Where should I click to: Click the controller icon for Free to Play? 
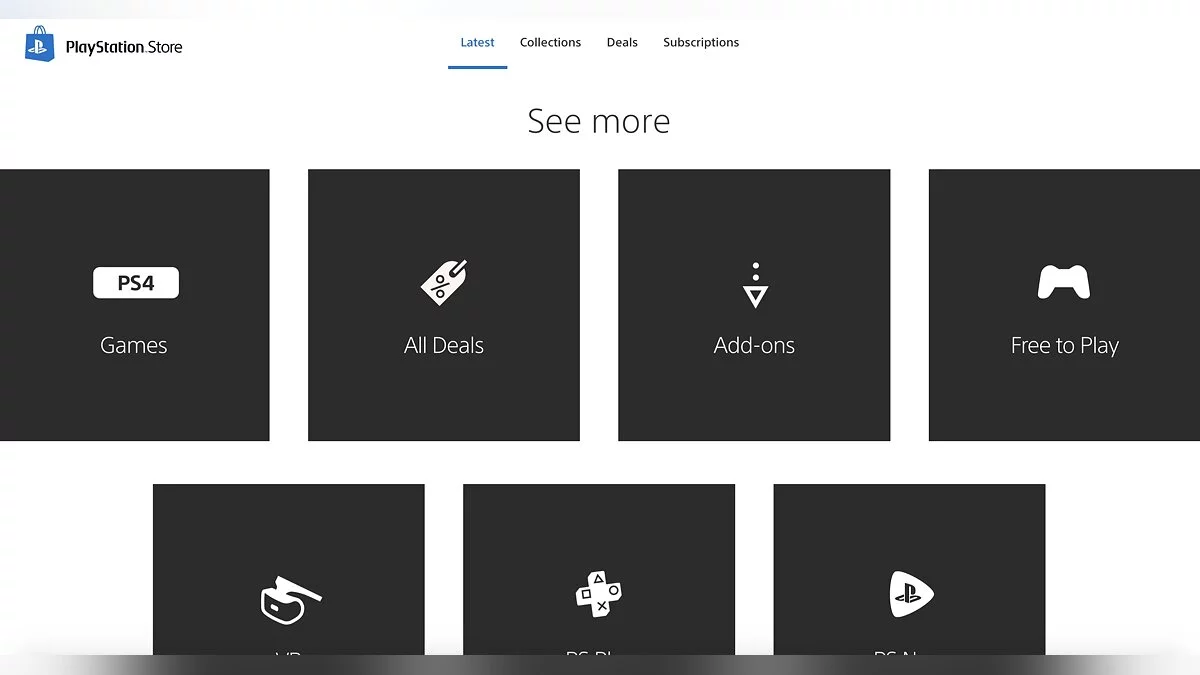1064,283
